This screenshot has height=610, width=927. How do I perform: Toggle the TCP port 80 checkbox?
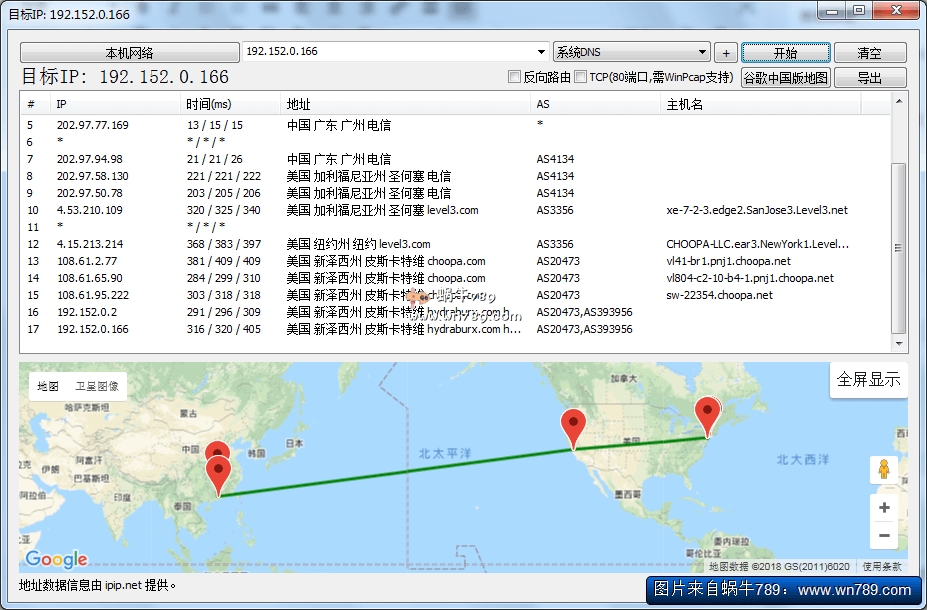click(580, 77)
